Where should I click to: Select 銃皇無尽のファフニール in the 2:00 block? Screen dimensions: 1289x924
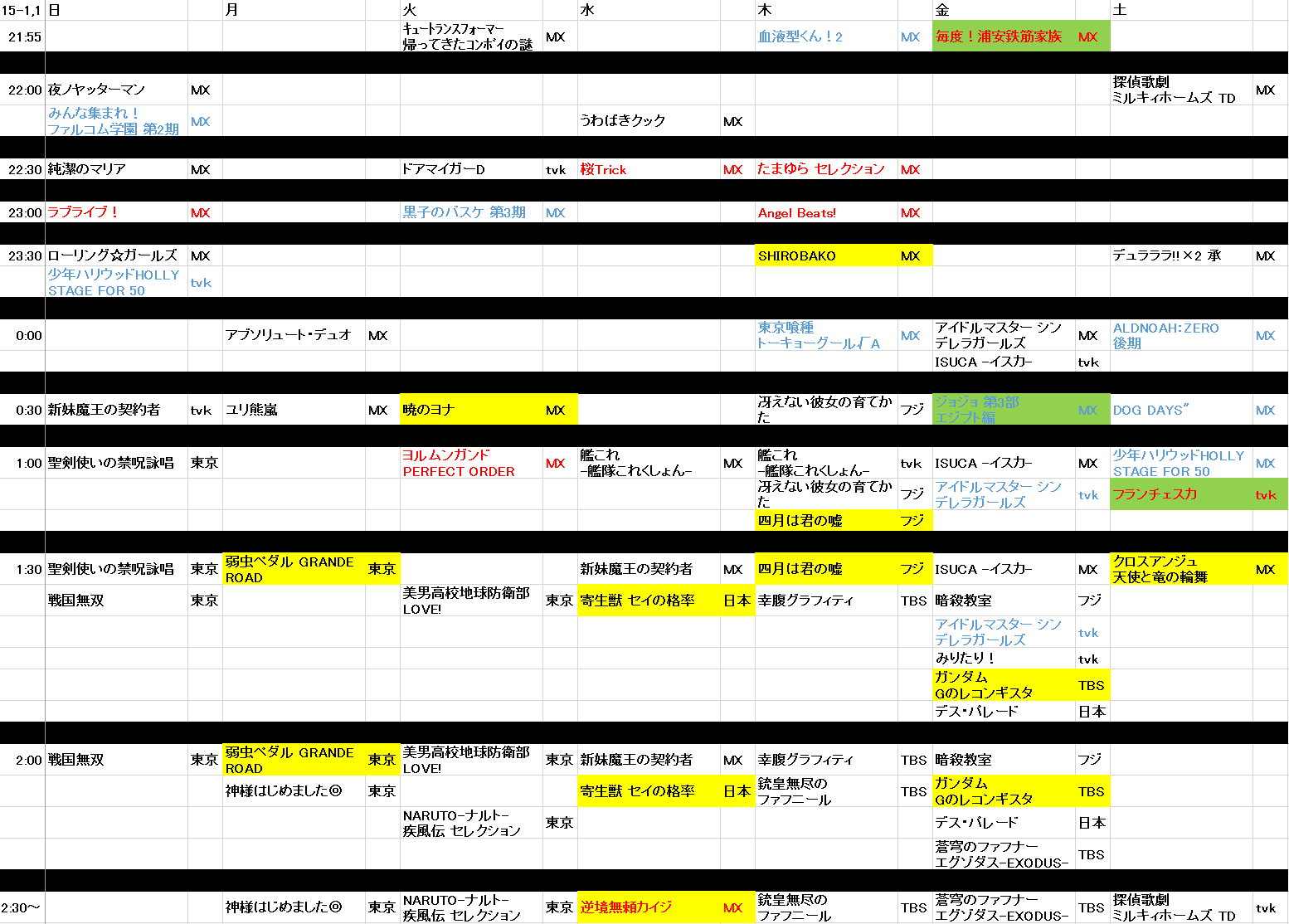coord(826,791)
